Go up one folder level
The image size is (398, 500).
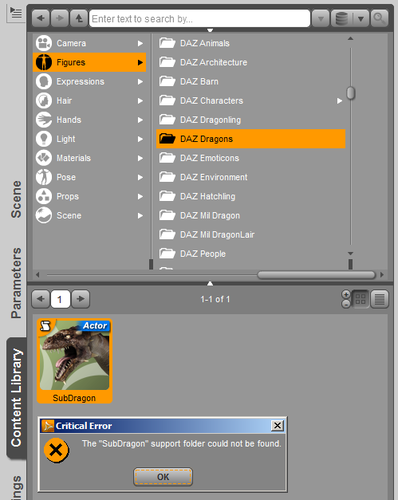(x=79, y=19)
